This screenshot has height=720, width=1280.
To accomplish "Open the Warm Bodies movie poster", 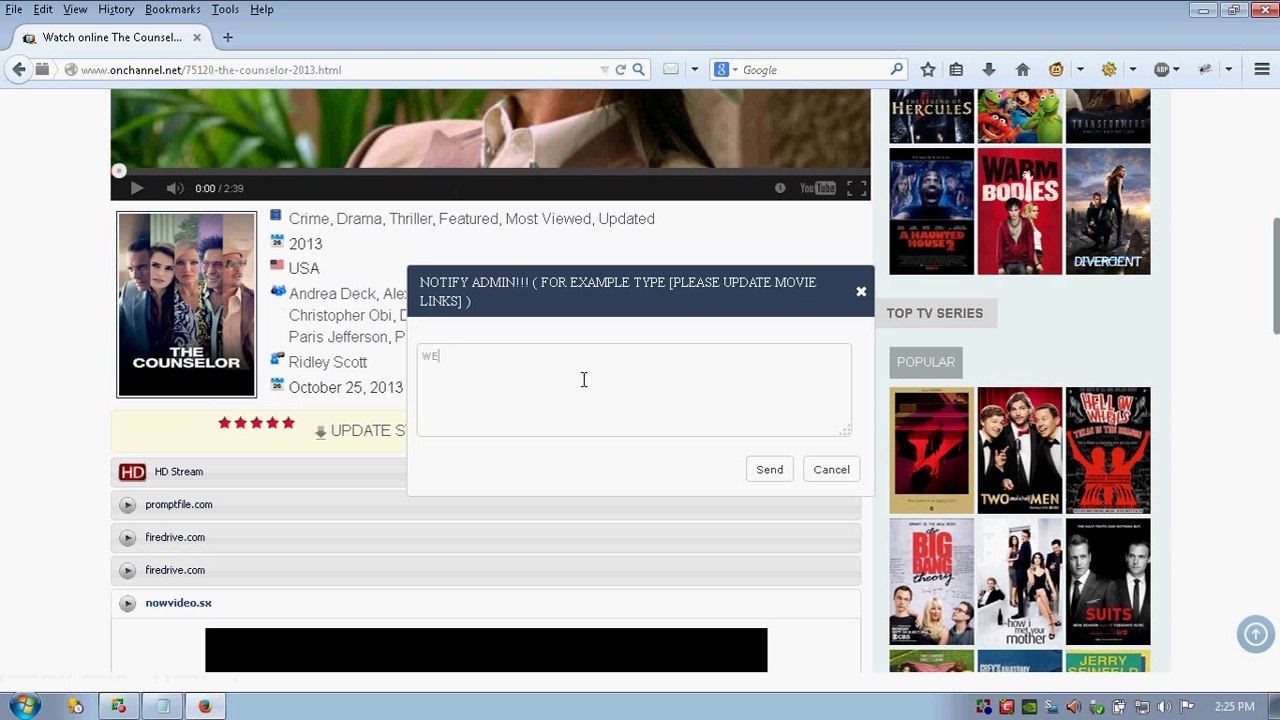I will [x=1020, y=211].
